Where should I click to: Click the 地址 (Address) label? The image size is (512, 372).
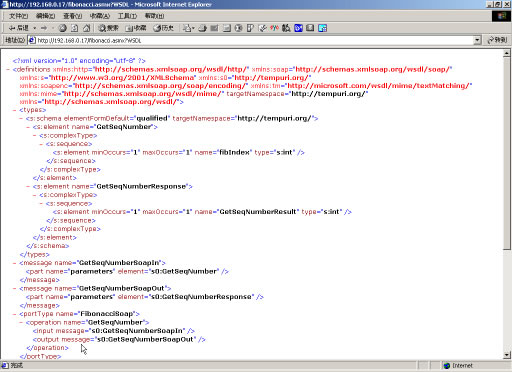click(15, 40)
